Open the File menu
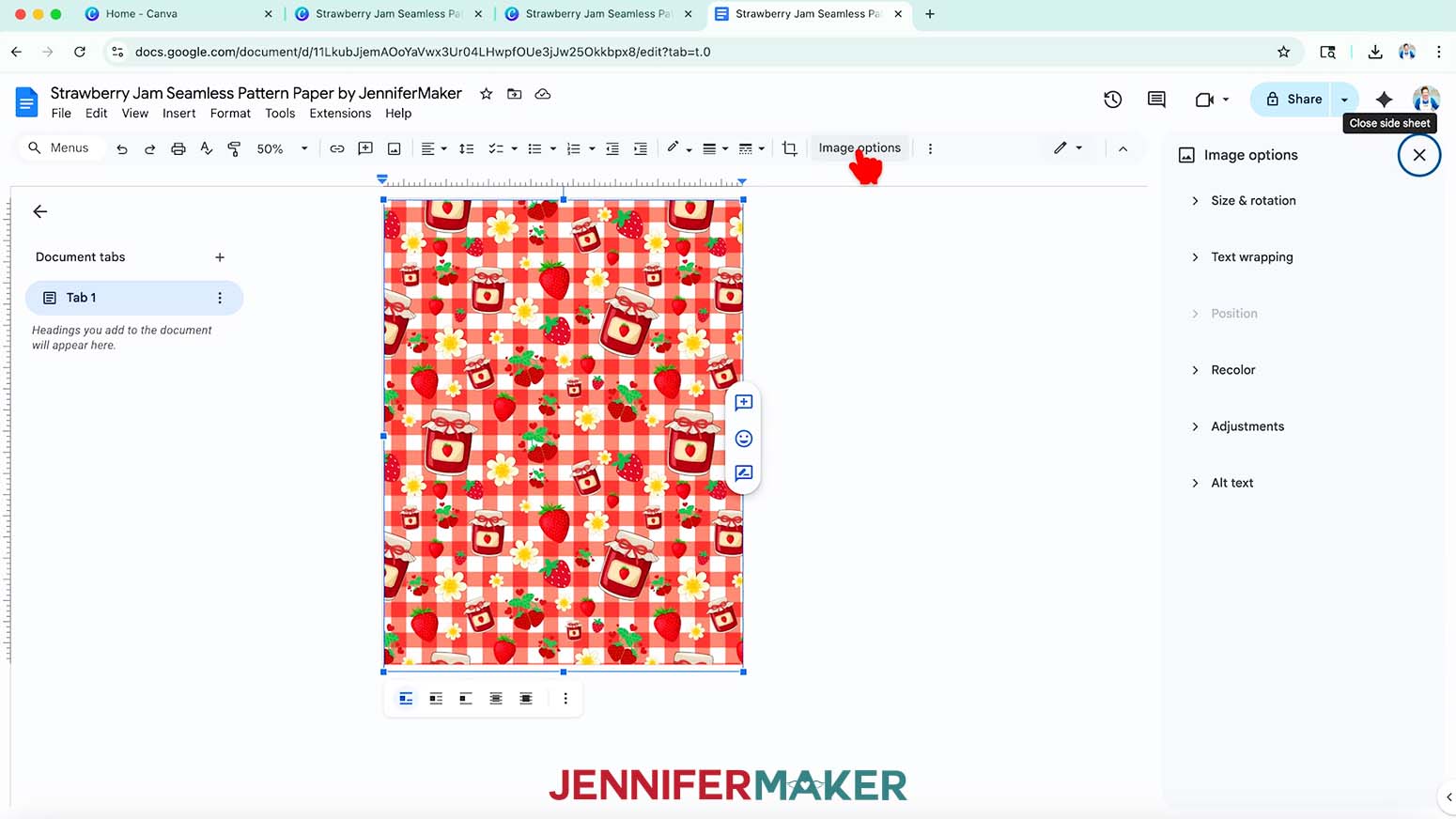 coord(61,113)
